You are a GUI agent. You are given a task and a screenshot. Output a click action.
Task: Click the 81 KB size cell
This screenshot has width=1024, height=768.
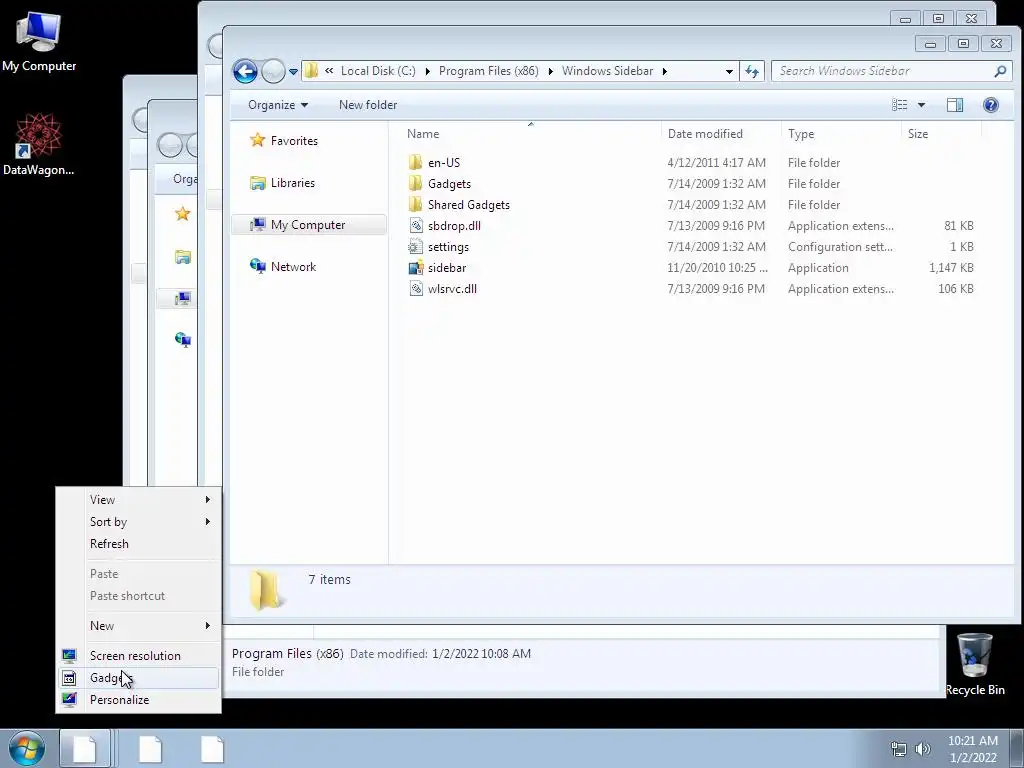[959, 225]
